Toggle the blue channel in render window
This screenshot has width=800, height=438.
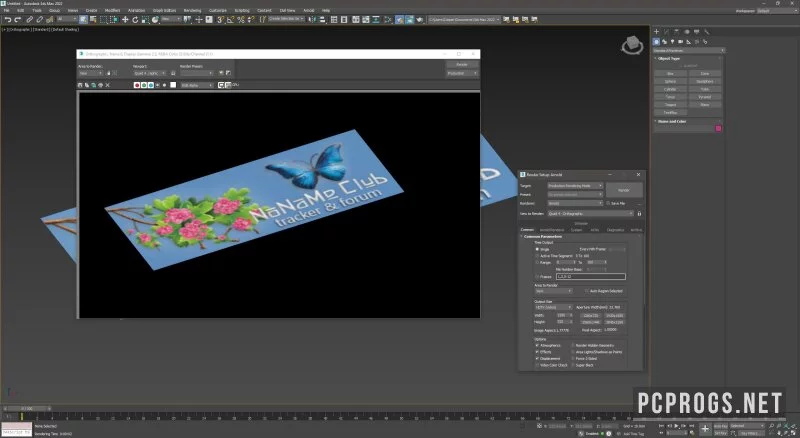pos(151,85)
